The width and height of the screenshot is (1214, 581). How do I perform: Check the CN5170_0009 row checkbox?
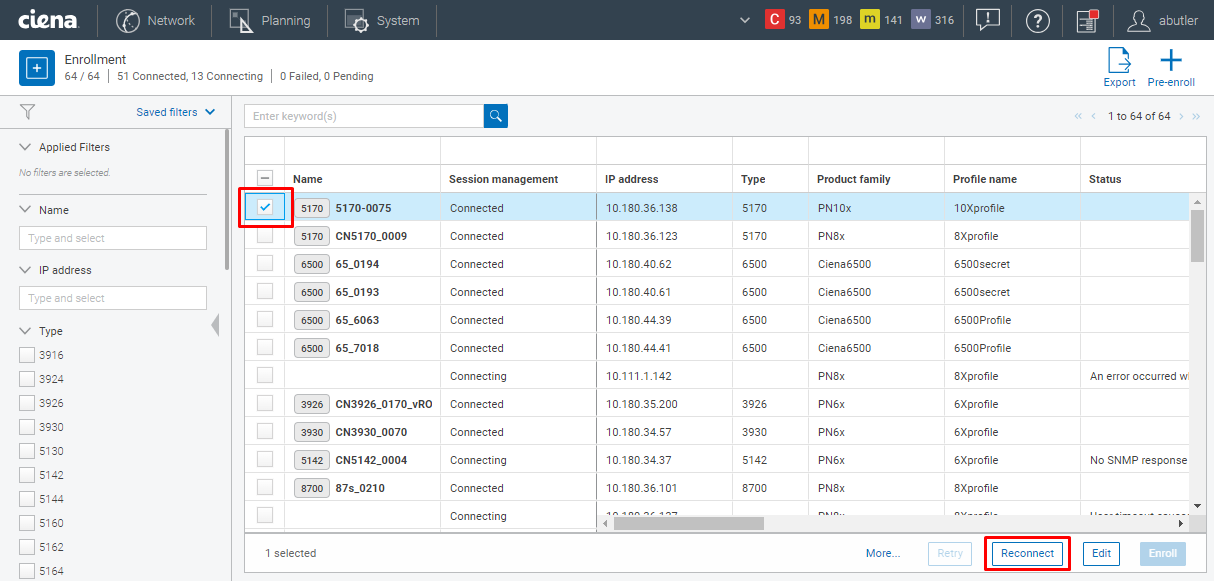pyautogui.click(x=265, y=235)
